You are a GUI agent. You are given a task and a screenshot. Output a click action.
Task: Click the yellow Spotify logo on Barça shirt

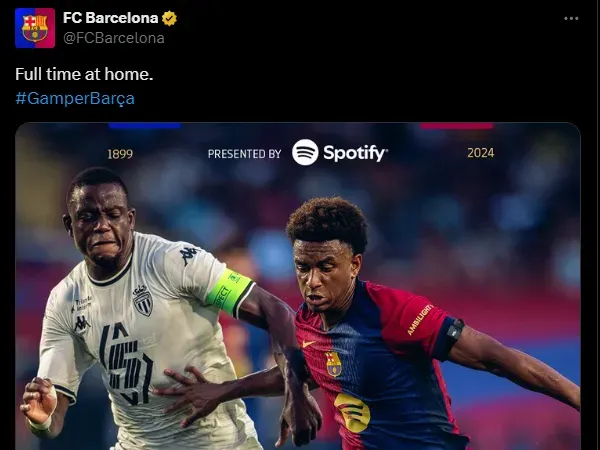point(352,413)
